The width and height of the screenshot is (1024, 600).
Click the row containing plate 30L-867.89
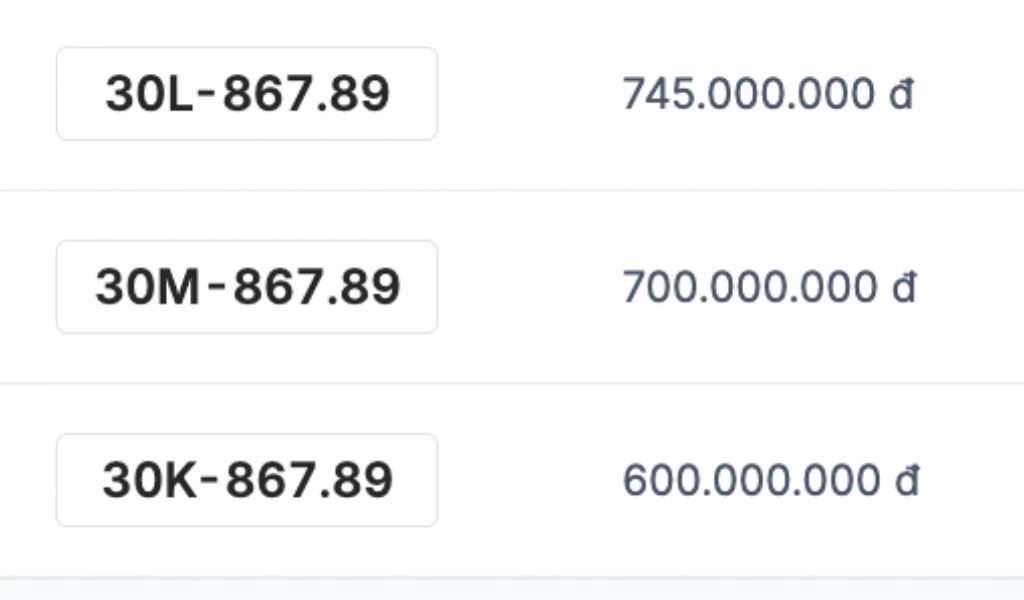(x=512, y=95)
